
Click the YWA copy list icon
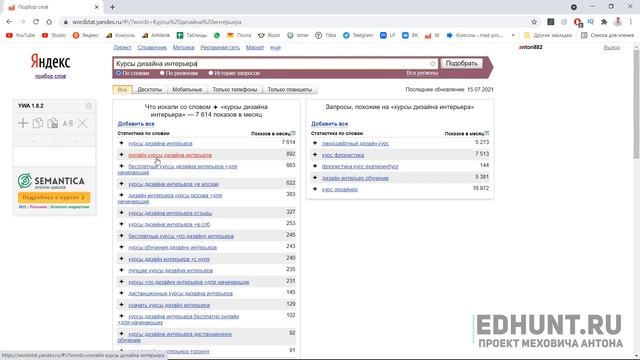[x=38, y=123]
